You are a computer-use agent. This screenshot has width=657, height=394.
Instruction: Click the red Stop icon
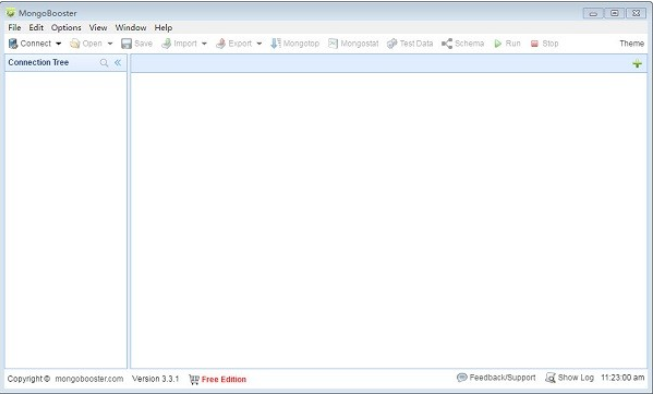534,44
